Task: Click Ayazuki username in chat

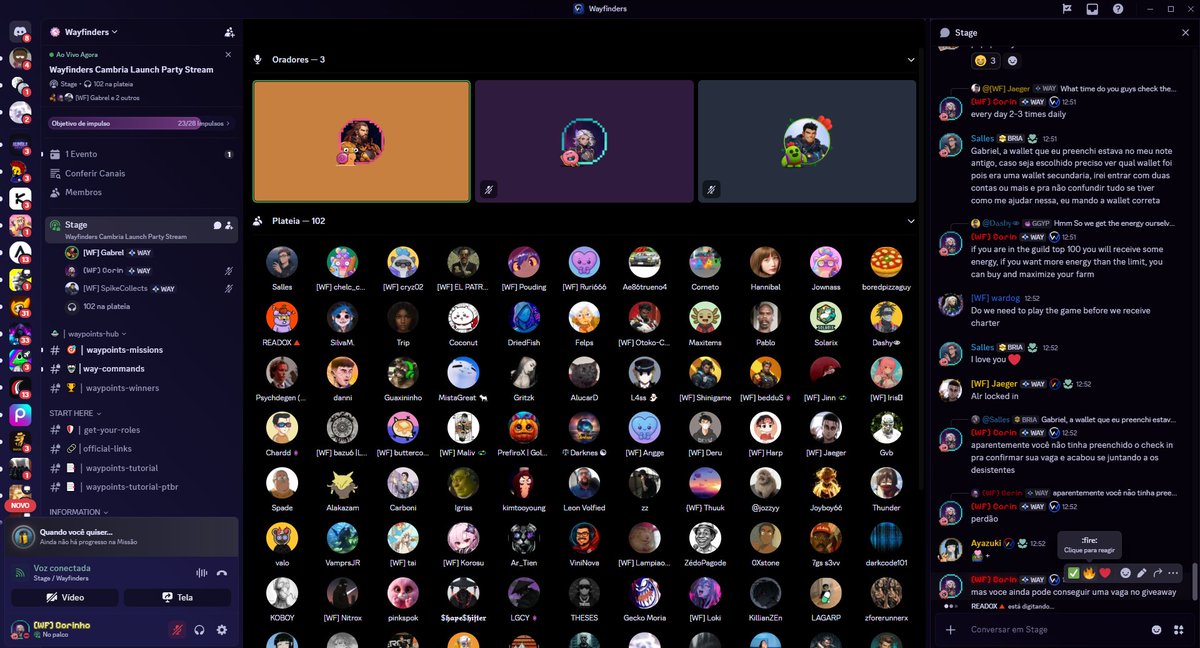Action: click(x=987, y=543)
